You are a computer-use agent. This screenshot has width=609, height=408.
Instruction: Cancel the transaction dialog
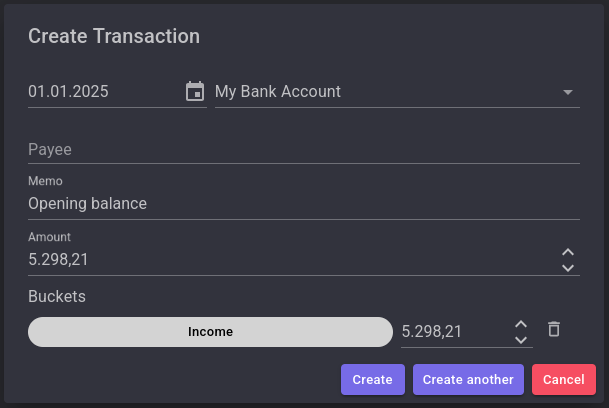(x=563, y=380)
